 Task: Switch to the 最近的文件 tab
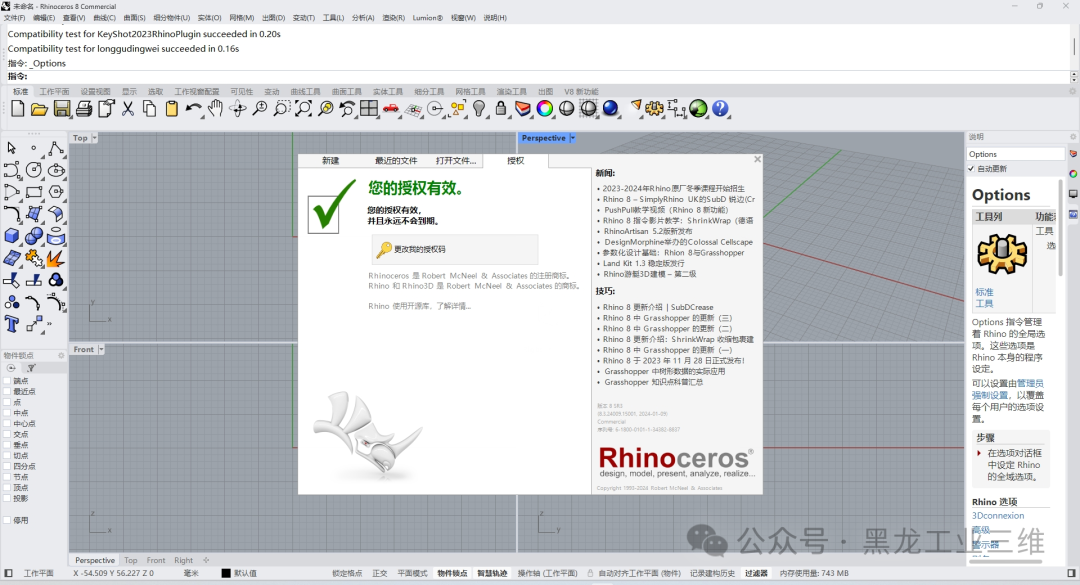click(396, 161)
